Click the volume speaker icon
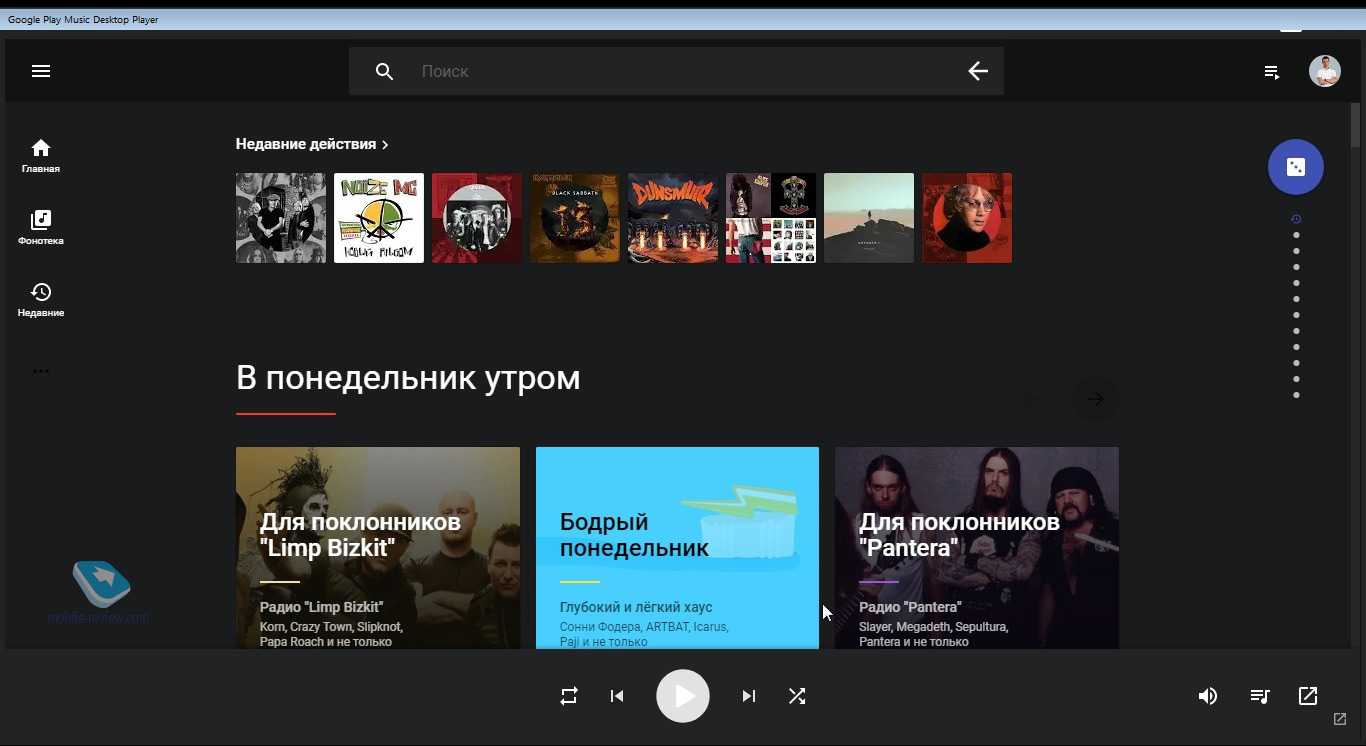Viewport: 1366px width, 746px height. [x=1208, y=696]
